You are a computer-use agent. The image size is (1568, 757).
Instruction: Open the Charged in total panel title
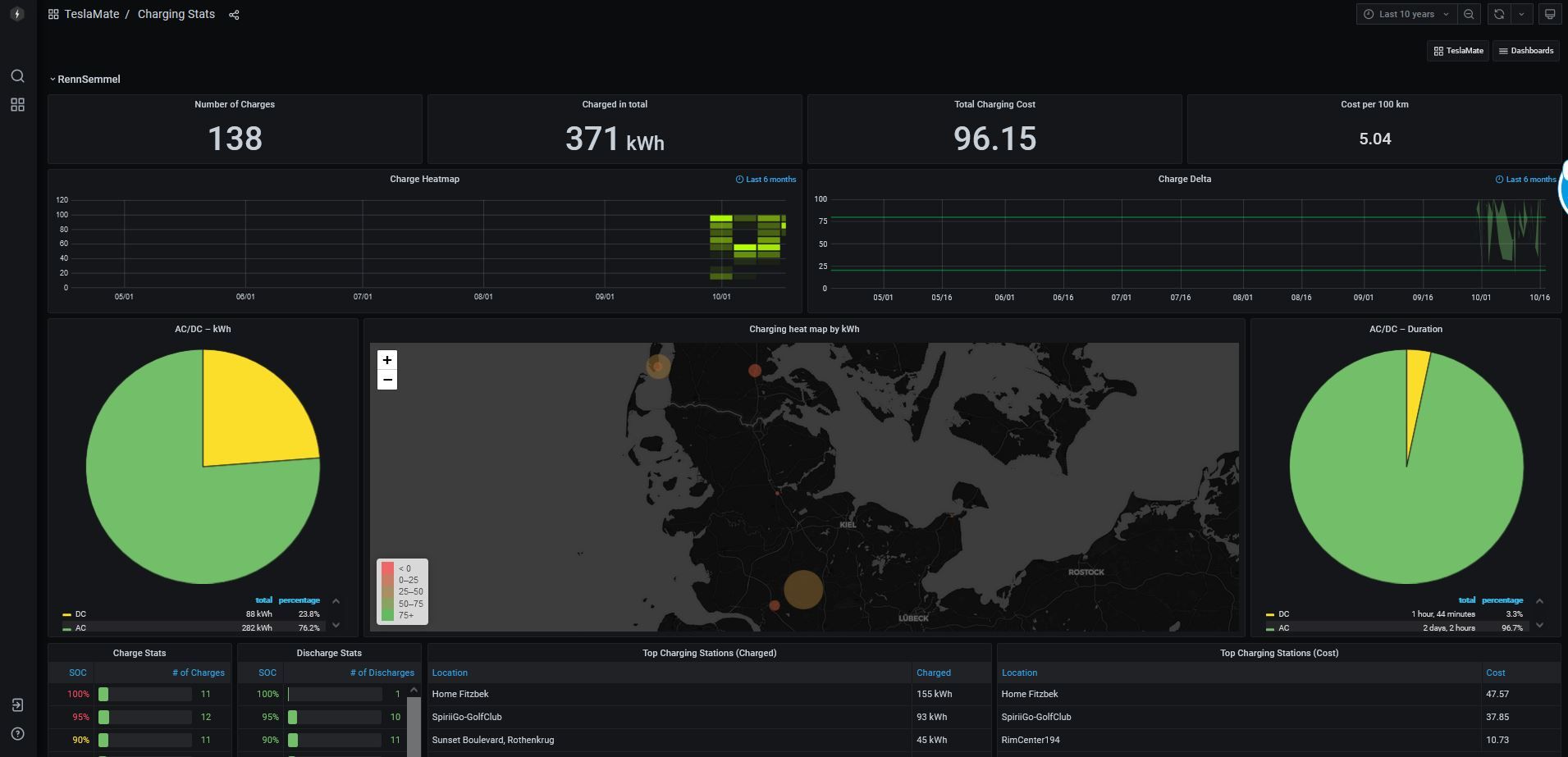tap(615, 104)
